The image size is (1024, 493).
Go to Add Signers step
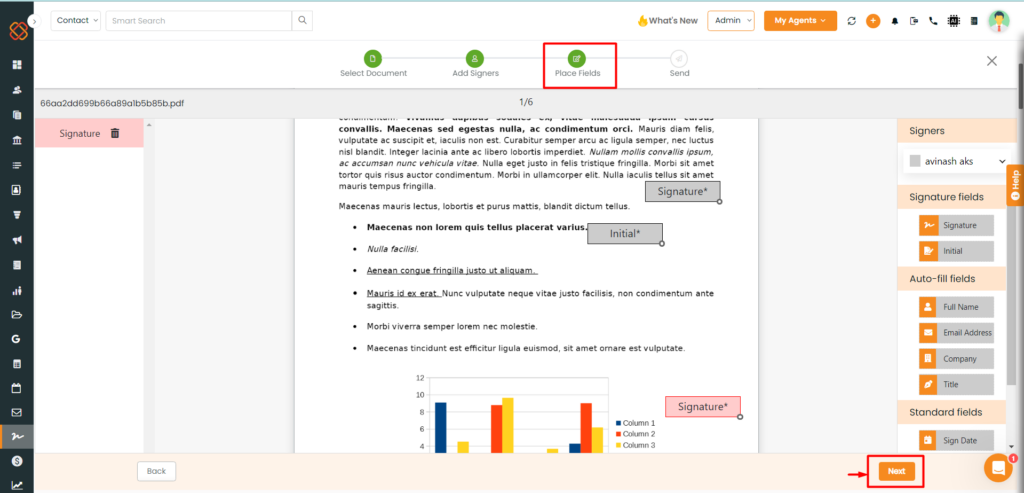pyautogui.click(x=475, y=65)
